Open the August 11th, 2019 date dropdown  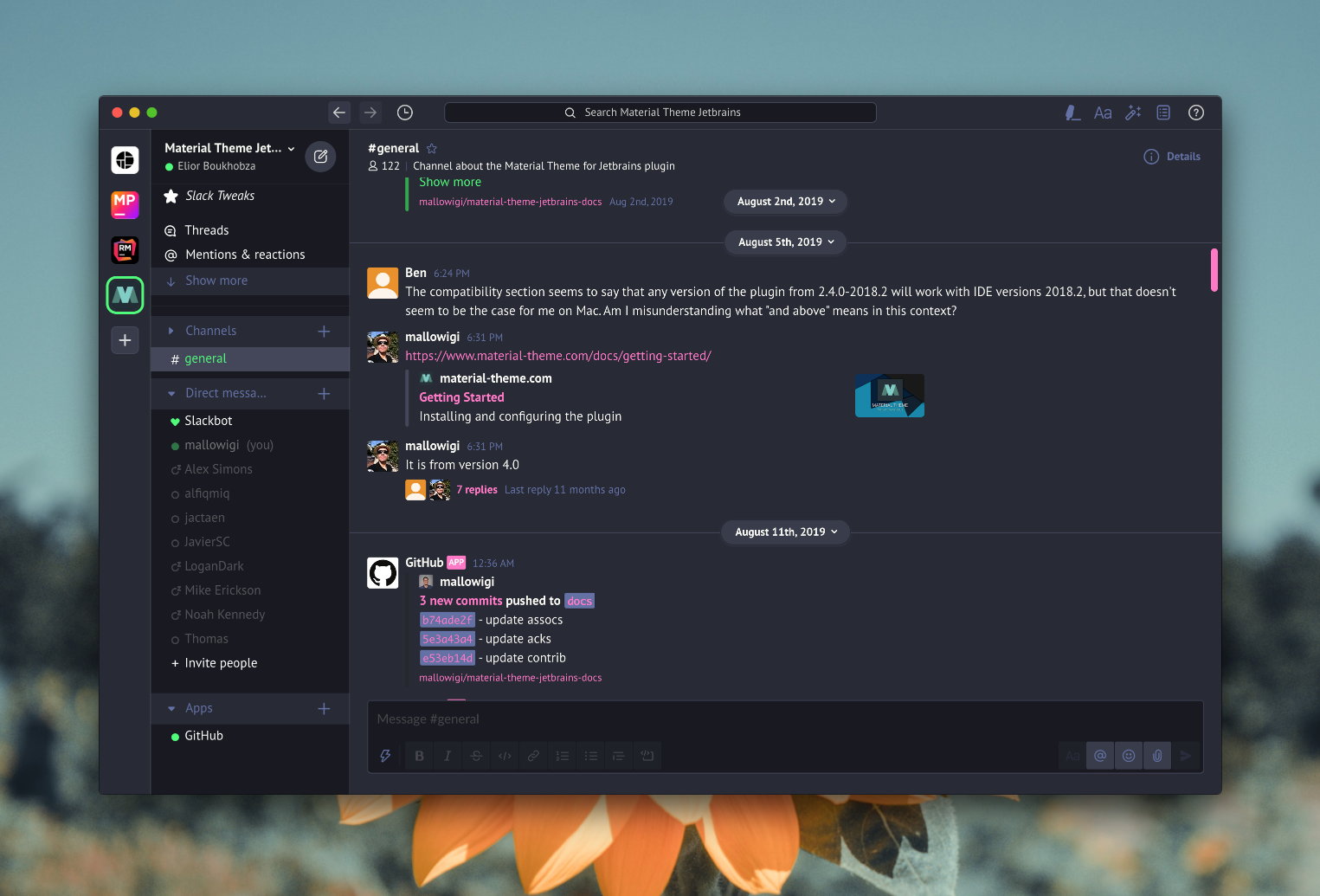(x=786, y=532)
